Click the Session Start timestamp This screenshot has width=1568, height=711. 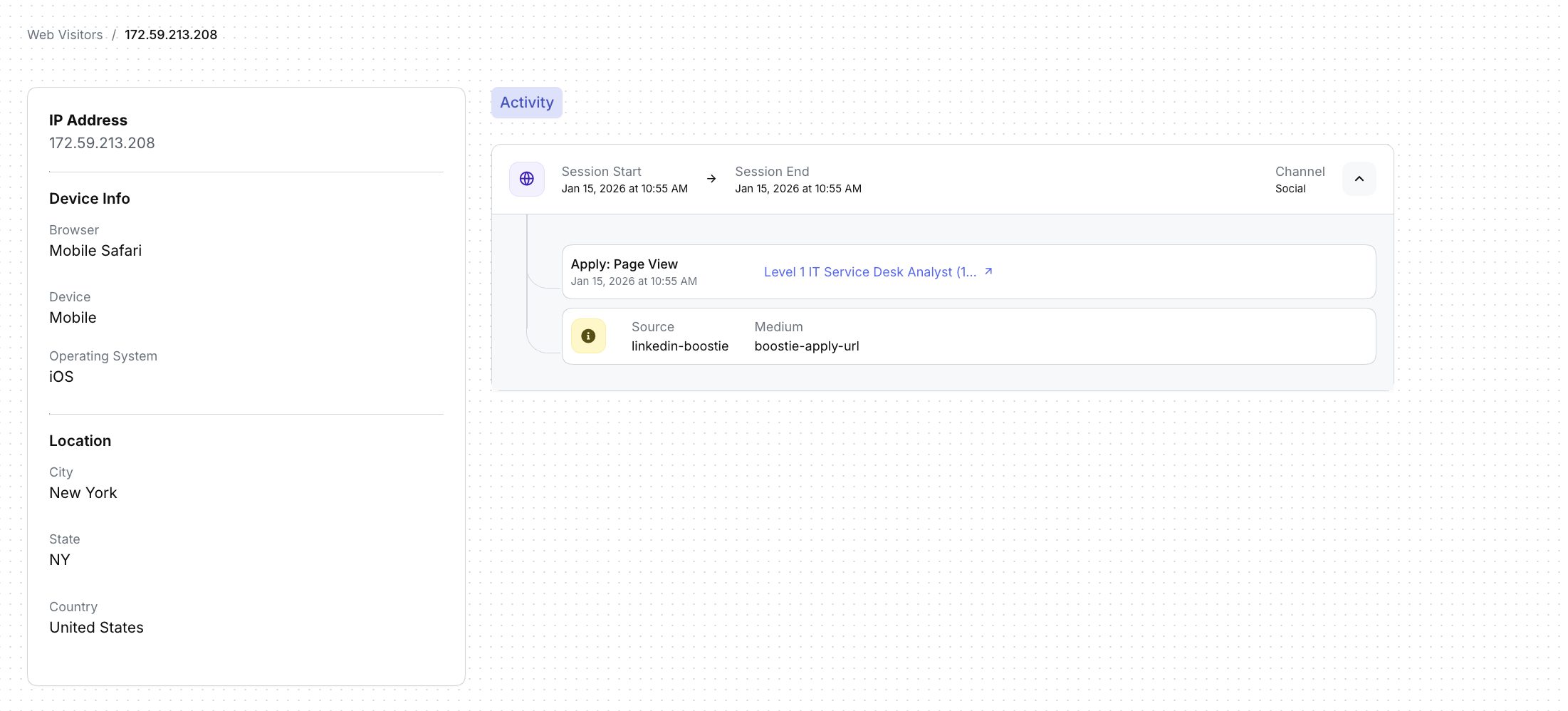pyautogui.click(x=624, y=189)
